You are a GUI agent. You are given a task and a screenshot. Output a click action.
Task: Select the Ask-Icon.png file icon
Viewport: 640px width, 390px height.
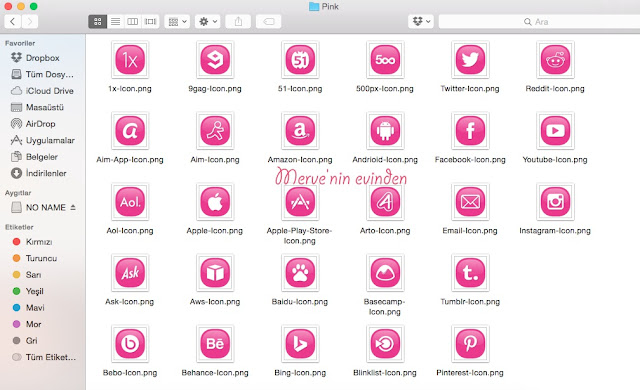130,273
